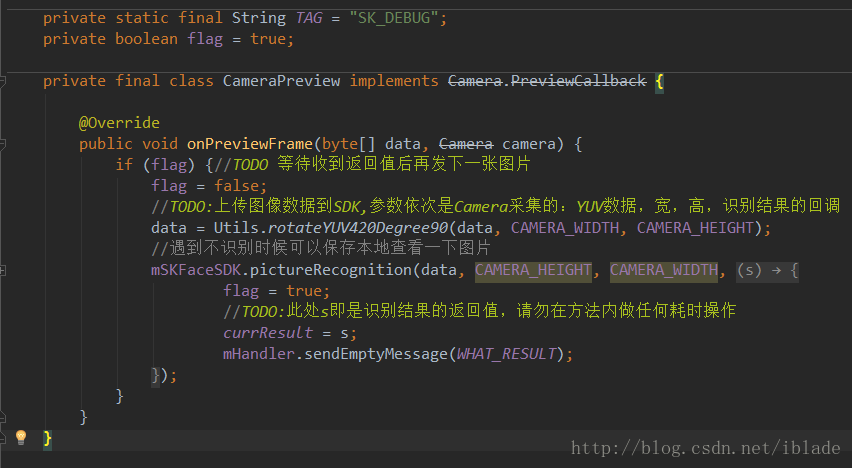Click the String type keyword
Screen dimensions: 852x468
[259, 18]
